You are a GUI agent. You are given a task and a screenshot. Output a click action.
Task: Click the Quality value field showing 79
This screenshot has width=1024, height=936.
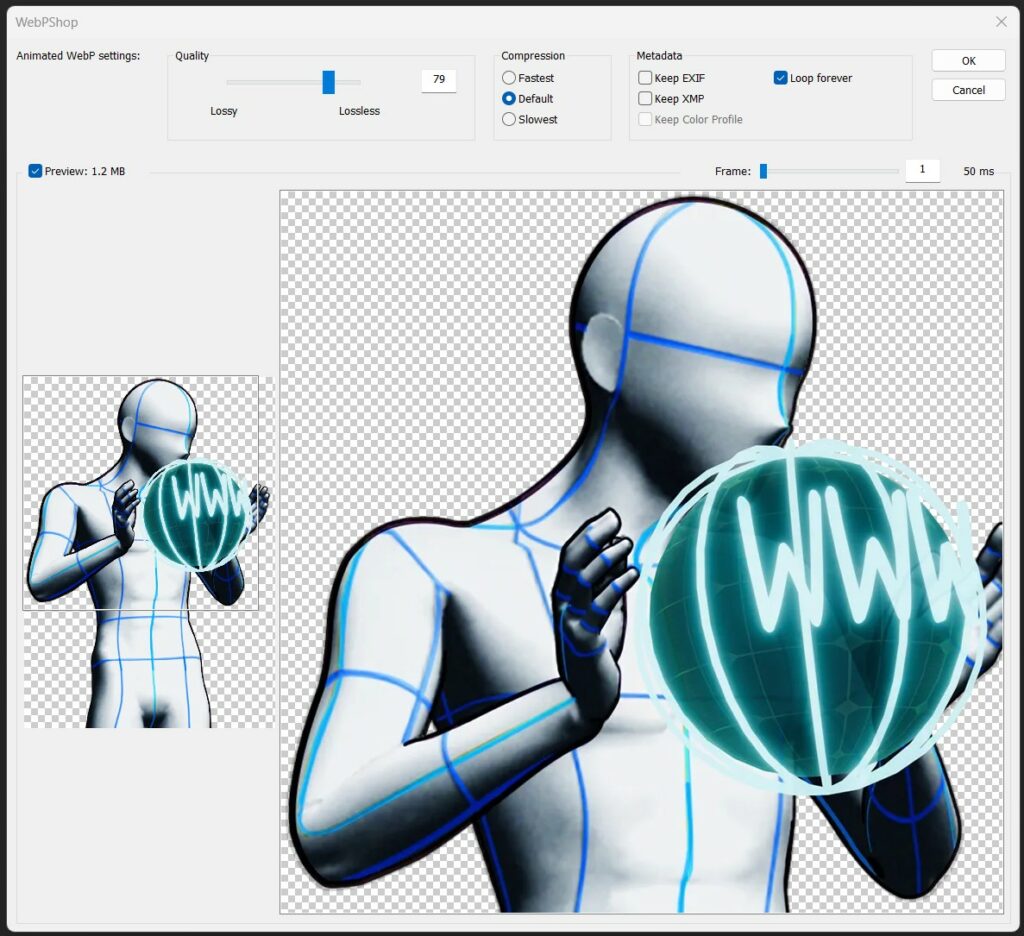click(x=438, y=80)
